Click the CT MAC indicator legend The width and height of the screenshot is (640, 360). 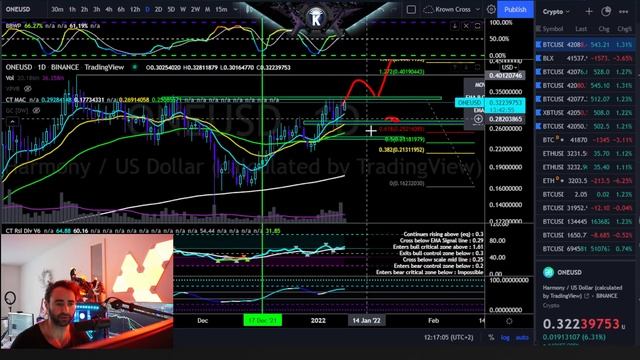(x=16, y=100)
